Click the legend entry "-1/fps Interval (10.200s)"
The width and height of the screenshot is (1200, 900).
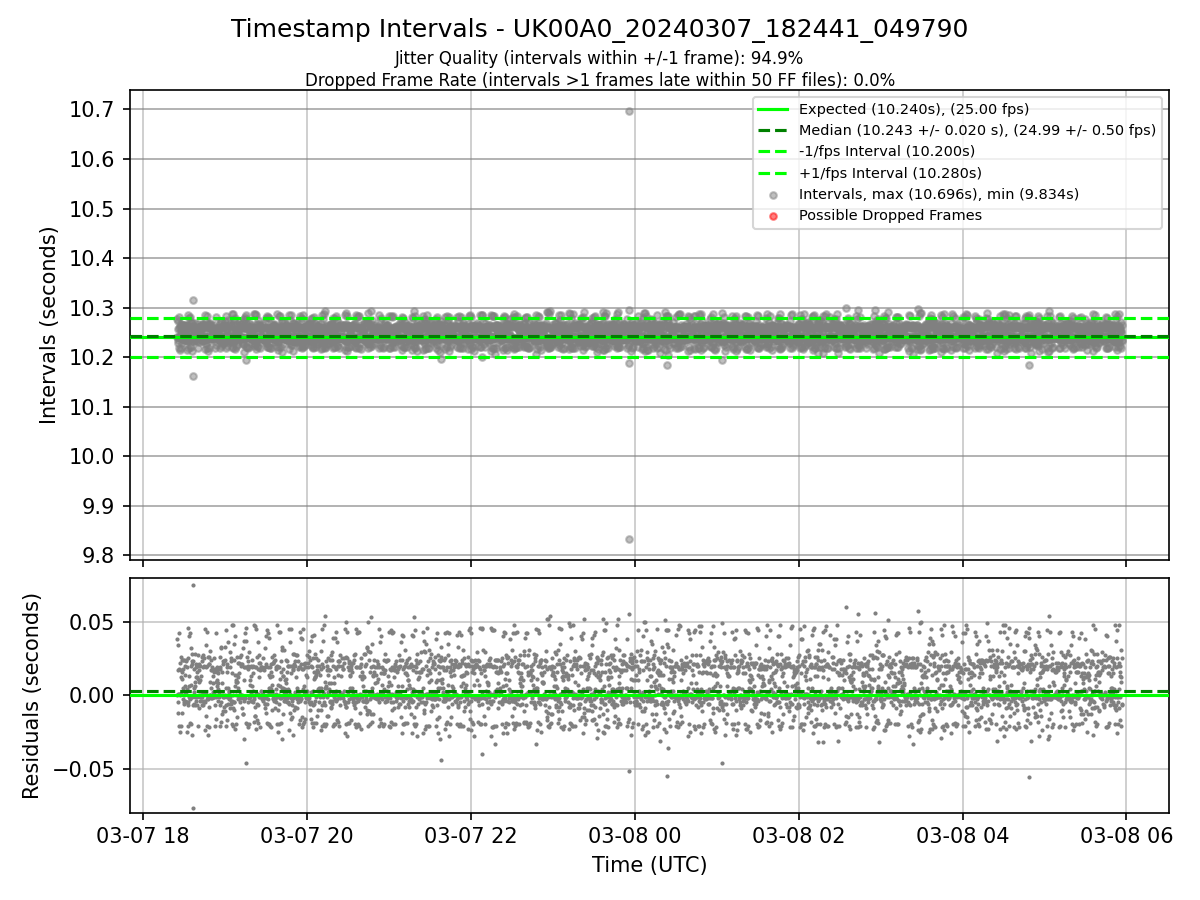click(887, 151)
